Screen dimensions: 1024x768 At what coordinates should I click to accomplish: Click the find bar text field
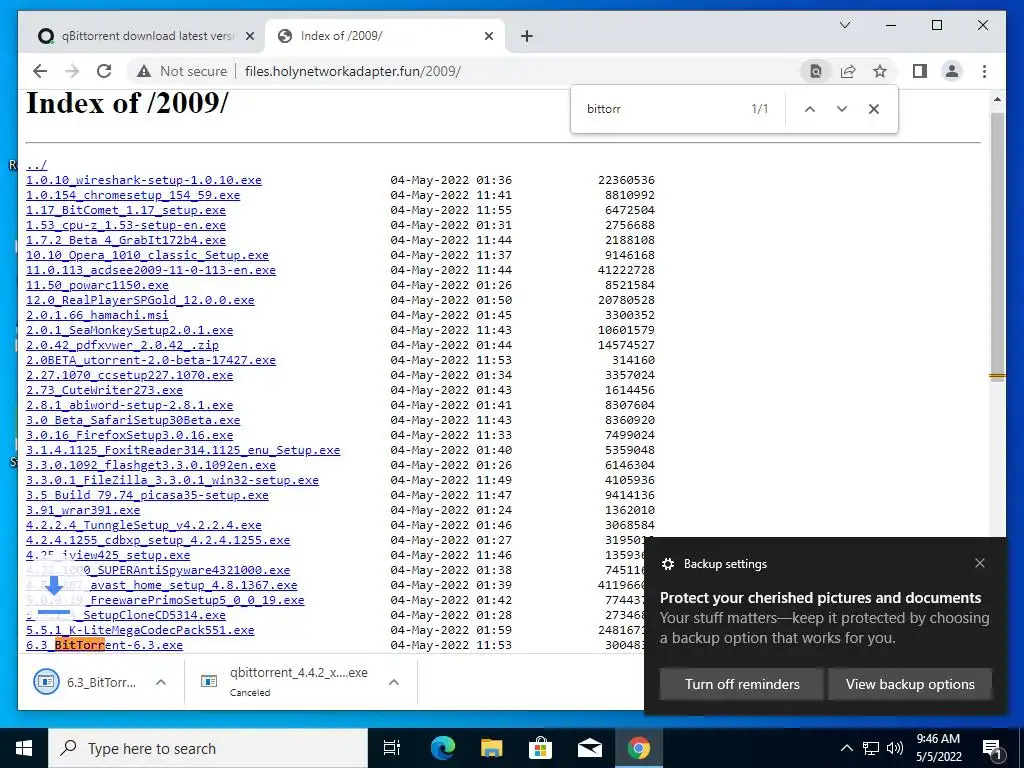tap(663, 109)
